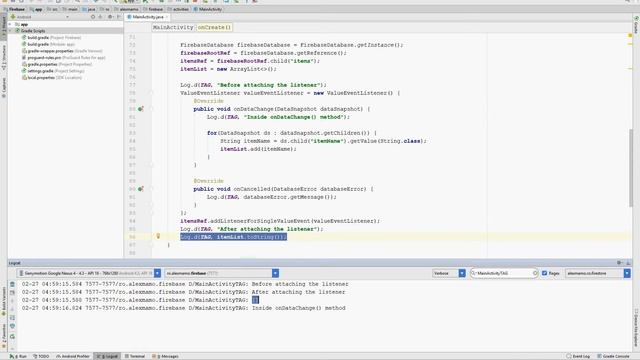Click the scroll-from-source target icon in Project panel
Viewport: 640px width, 360px height.
point(93,17)
